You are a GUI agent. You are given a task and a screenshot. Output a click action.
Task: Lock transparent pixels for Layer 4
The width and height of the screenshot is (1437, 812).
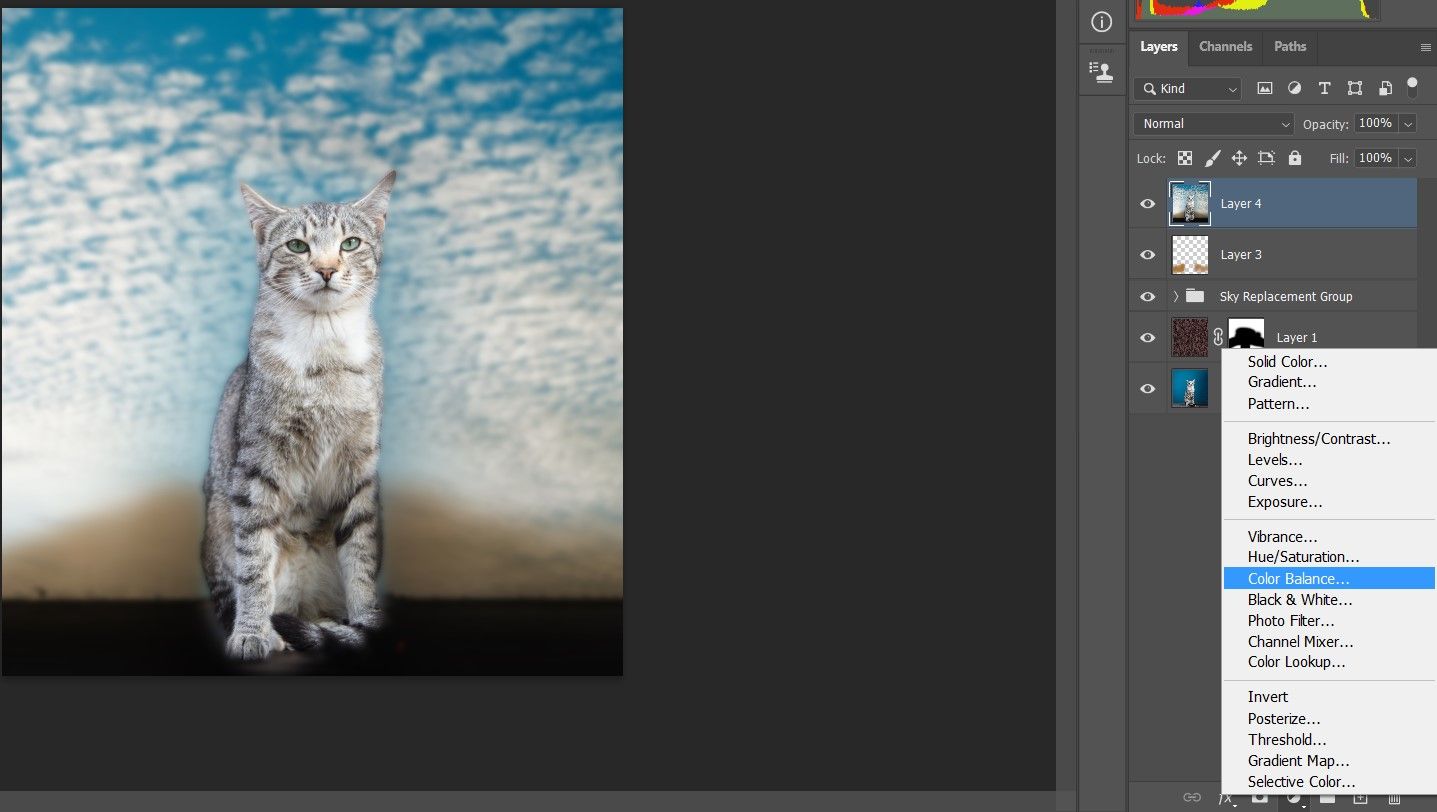[x=1185, y=158]
